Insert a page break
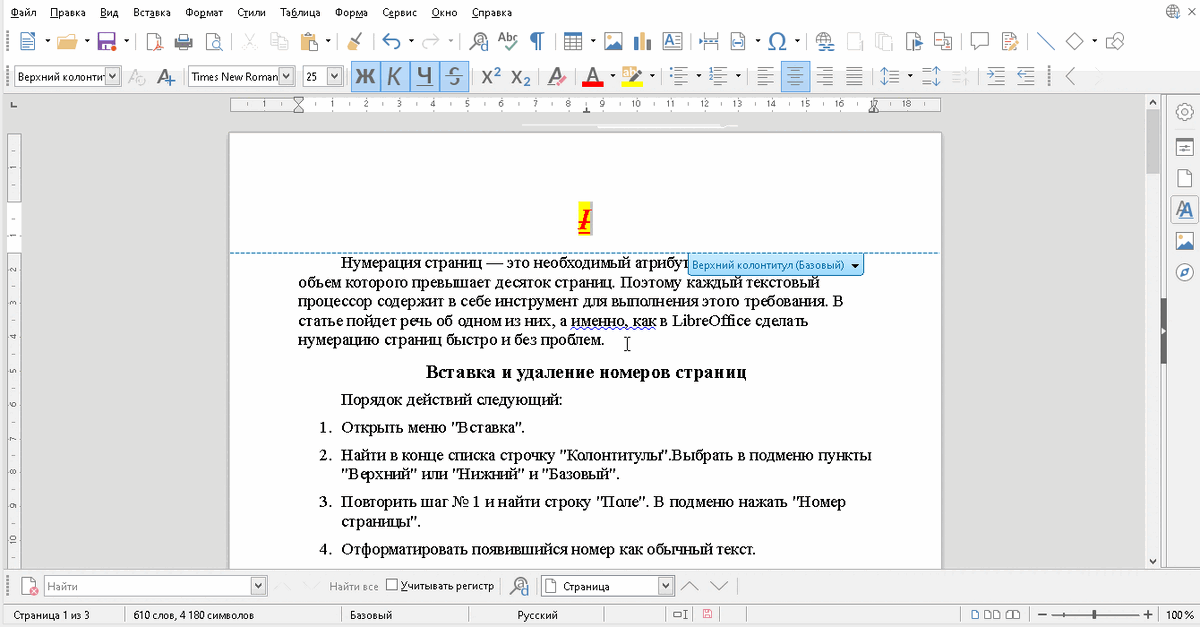1200x627 pixels. (709, 42)
